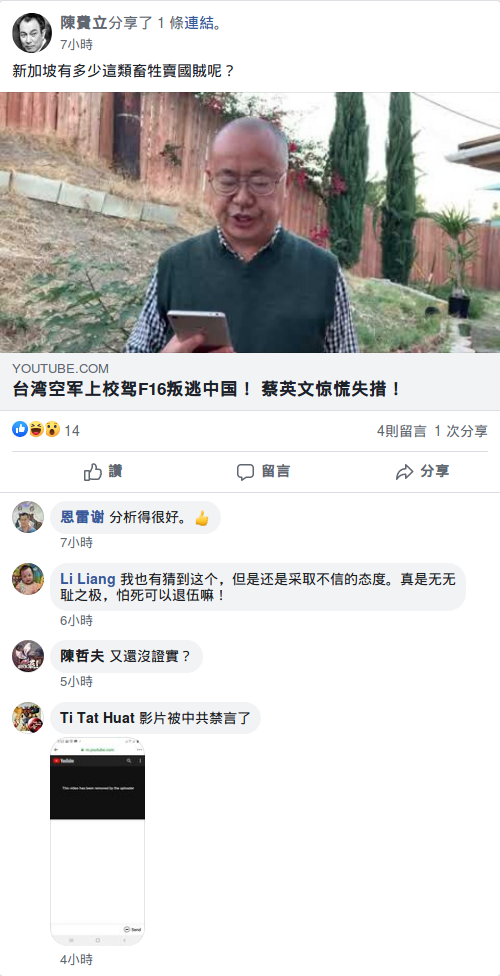500x976 pixels.
Task: Open the removed-video screenshot attachment
Action: (x=97, y=842)
